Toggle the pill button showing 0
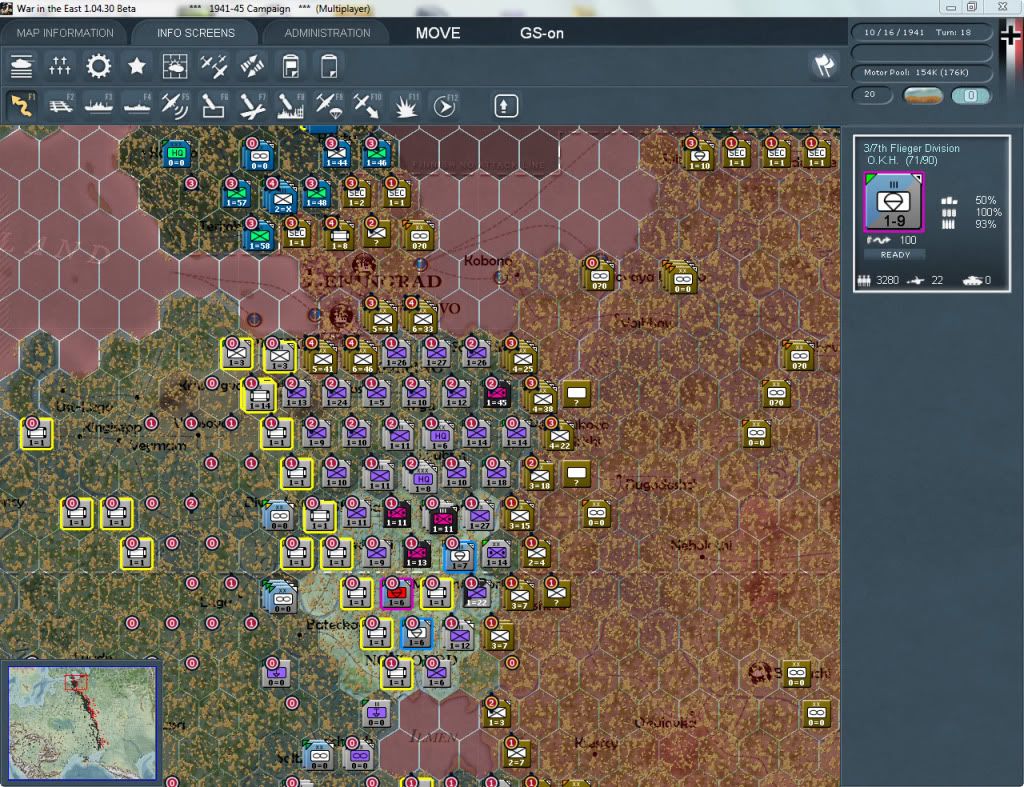This screenshot has width=1024, height=787. (x=970, y=95)
